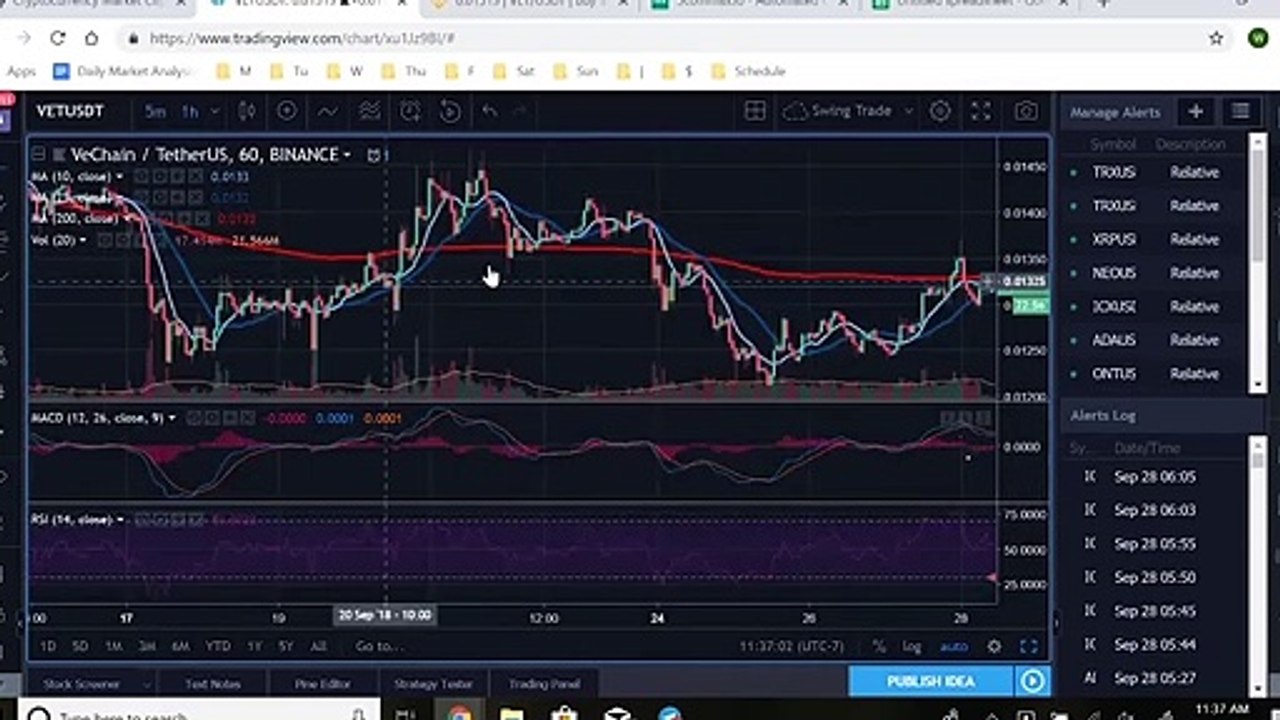Image resolution: width=1280 pixels, height=720 pixels.
Task: Bookmark this page with the star icon
Action: [1216, 38]
